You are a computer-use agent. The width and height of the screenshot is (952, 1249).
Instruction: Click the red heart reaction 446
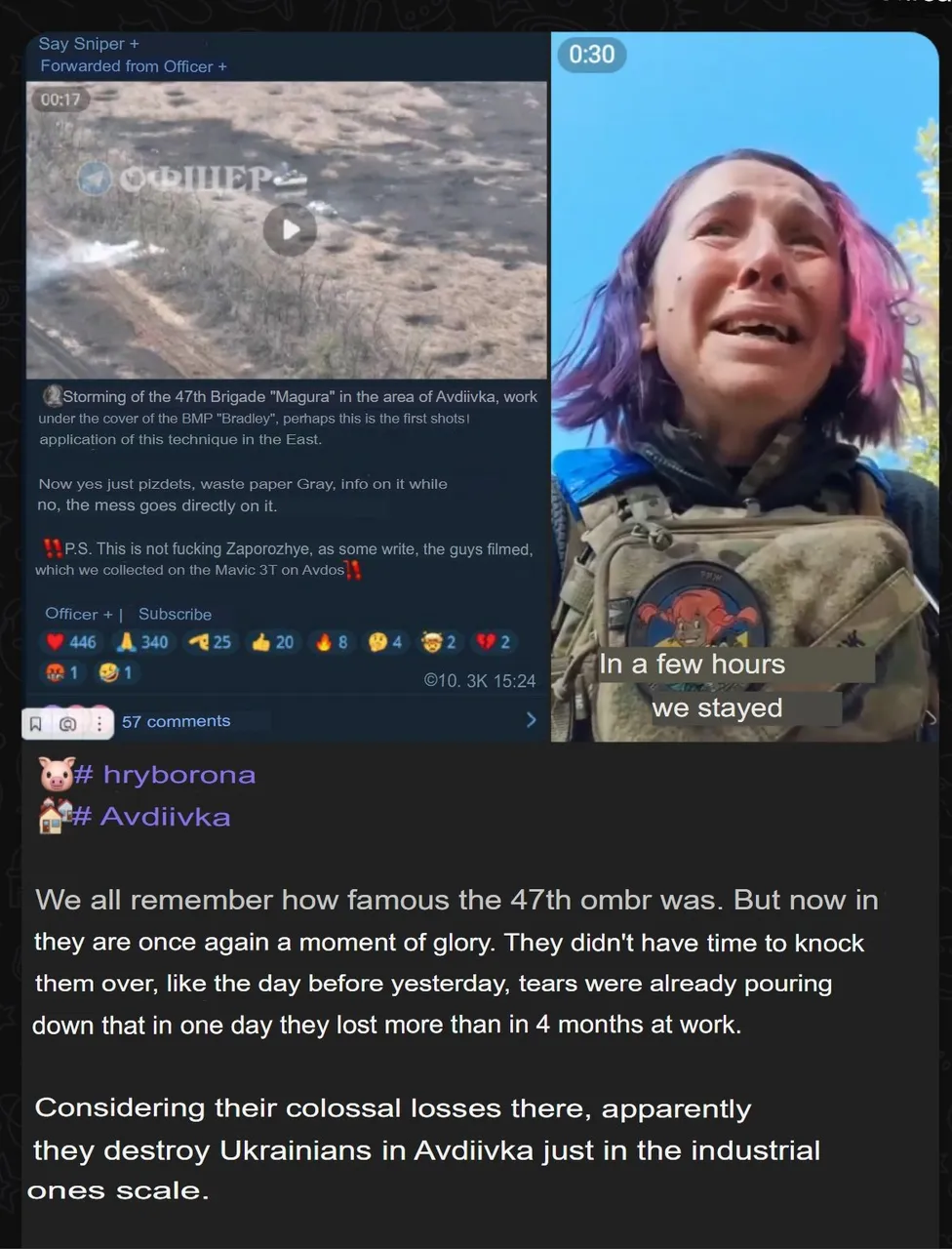click(x=71, y=642)
